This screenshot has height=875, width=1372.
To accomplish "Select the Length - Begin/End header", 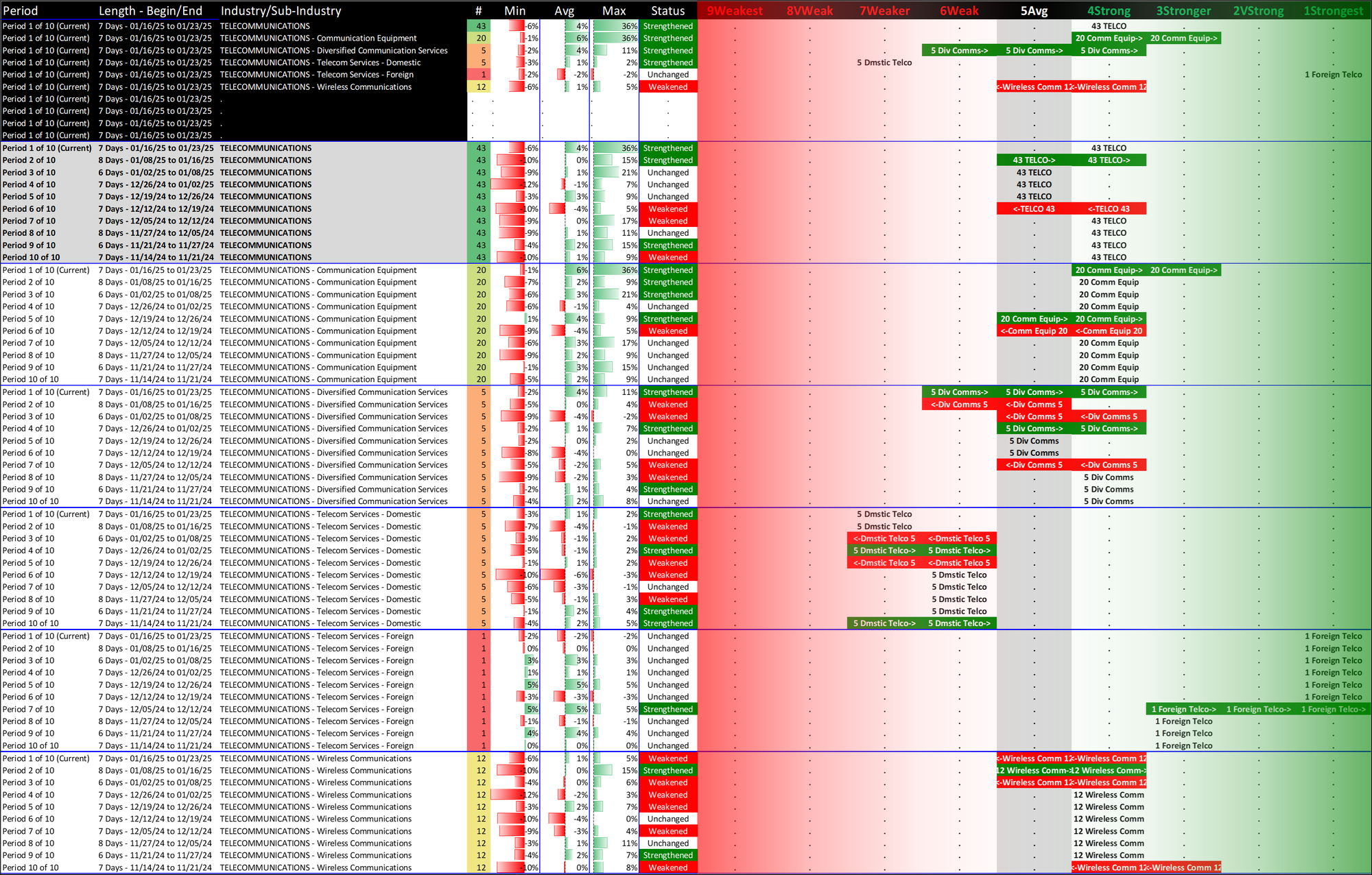I will [x=150, y=11].
